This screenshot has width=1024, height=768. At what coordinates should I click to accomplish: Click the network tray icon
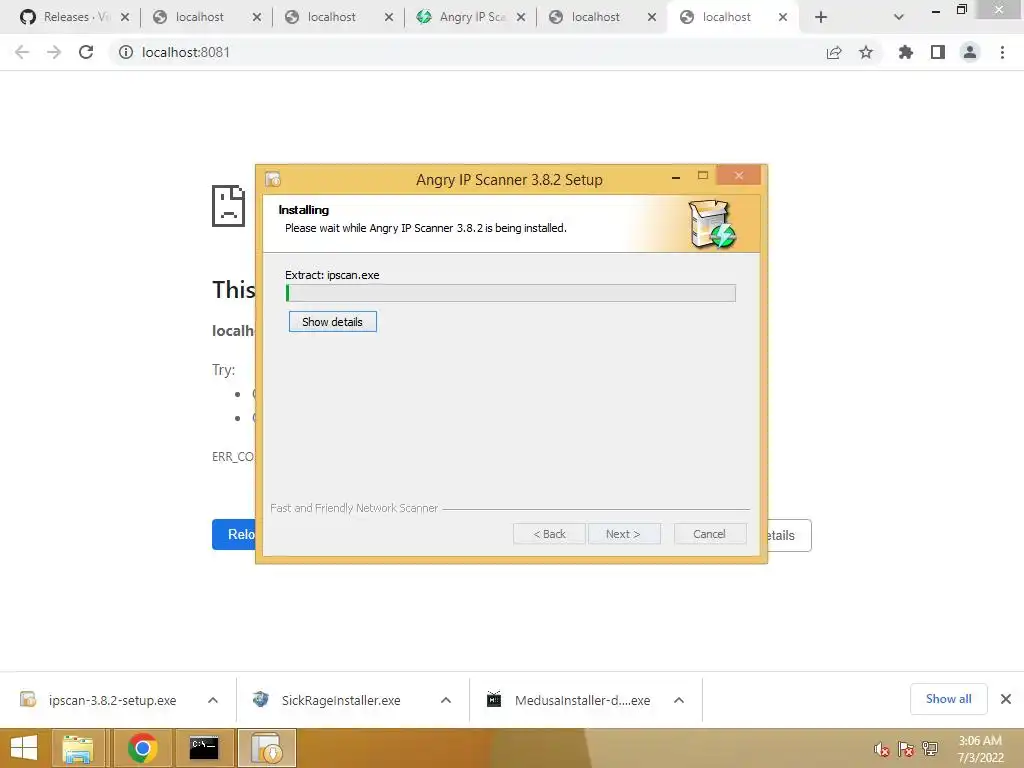click(930, 749)
